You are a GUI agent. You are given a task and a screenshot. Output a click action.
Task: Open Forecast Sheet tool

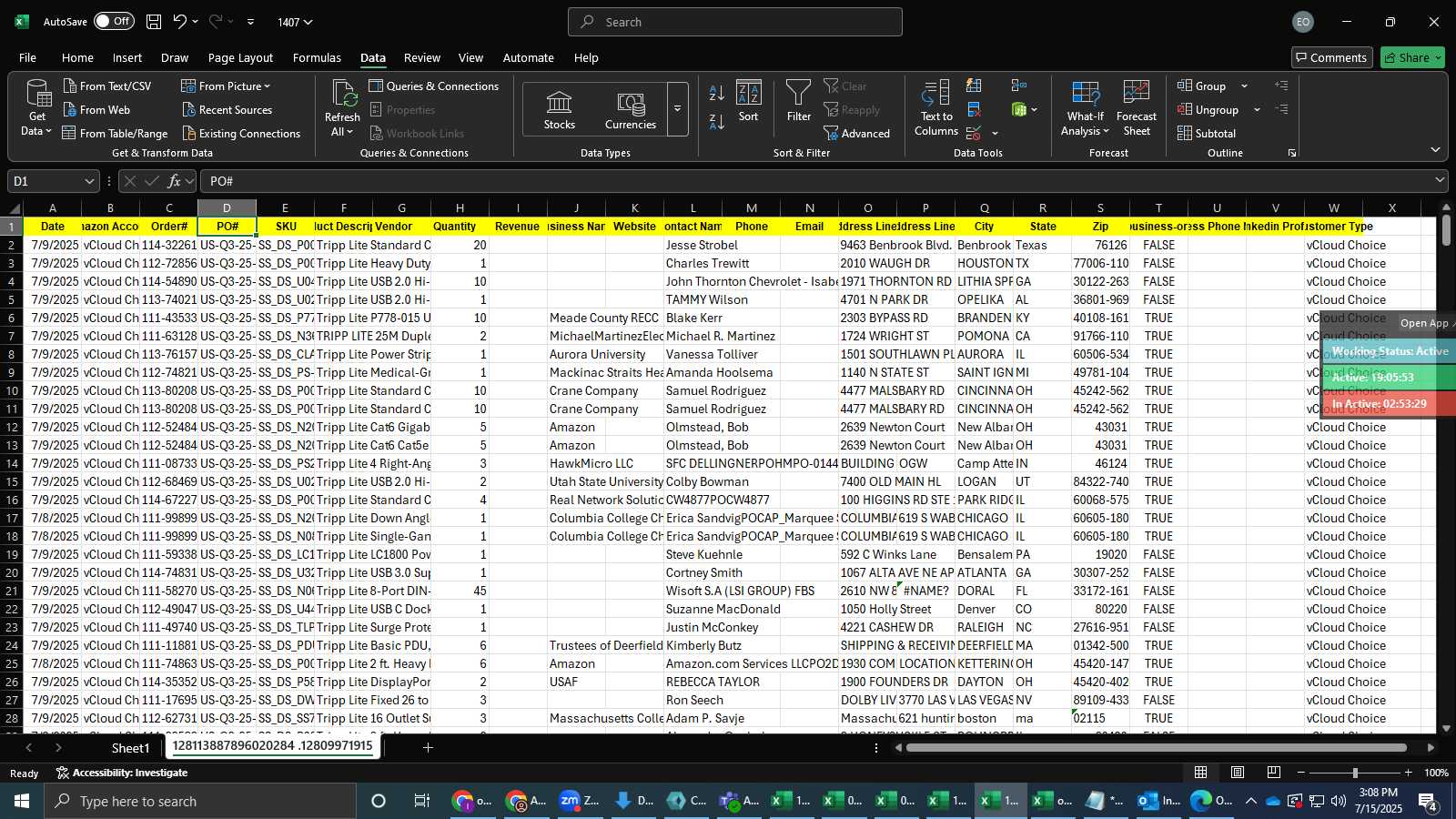point(1137,108)
